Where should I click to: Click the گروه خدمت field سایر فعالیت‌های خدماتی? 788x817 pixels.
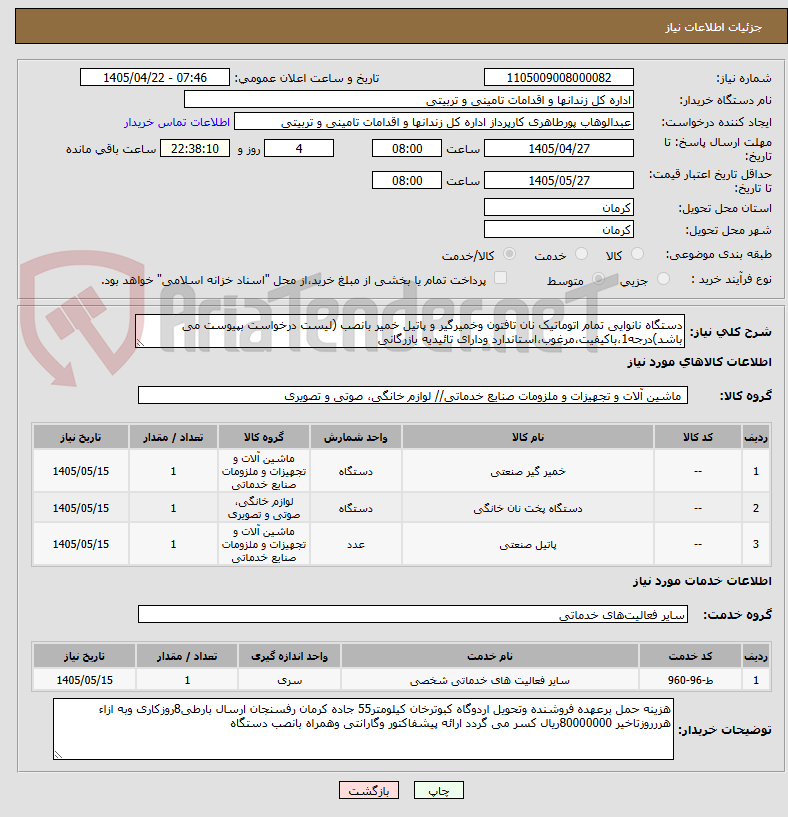[x=413, y=614]
